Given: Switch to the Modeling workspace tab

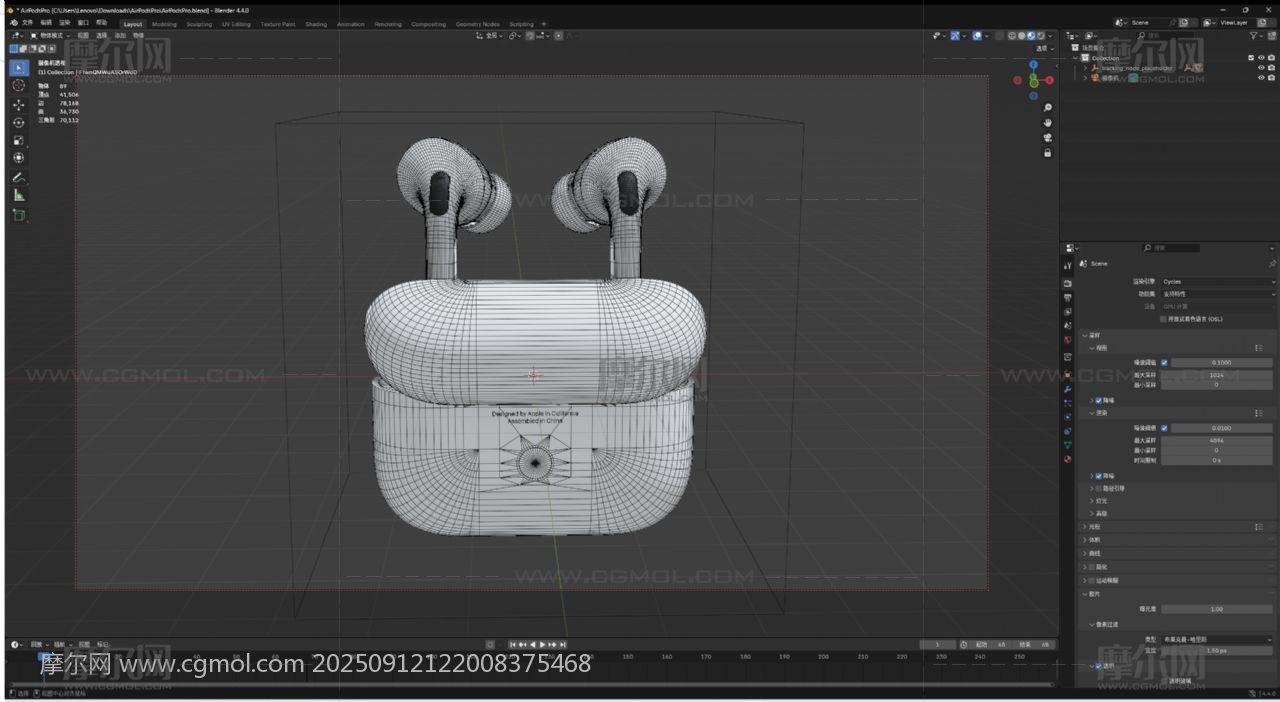Looking at the screenshot, I should coord(164,24).
